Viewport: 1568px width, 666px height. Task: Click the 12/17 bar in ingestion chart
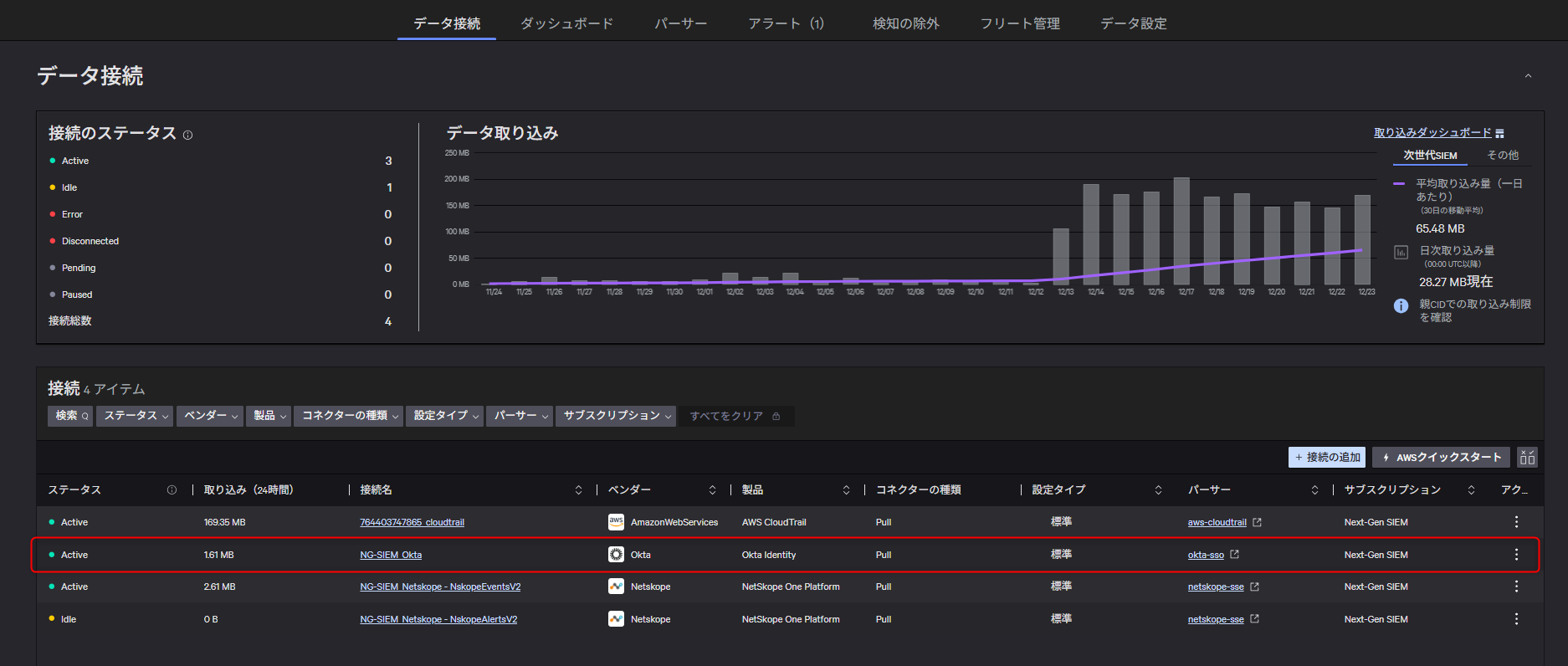[1181, 231]
